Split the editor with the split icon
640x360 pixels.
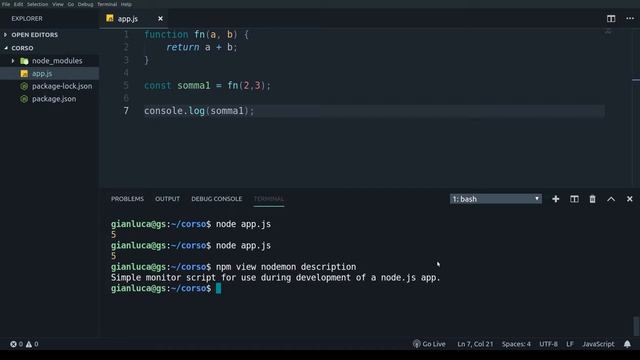pos(611,19)
